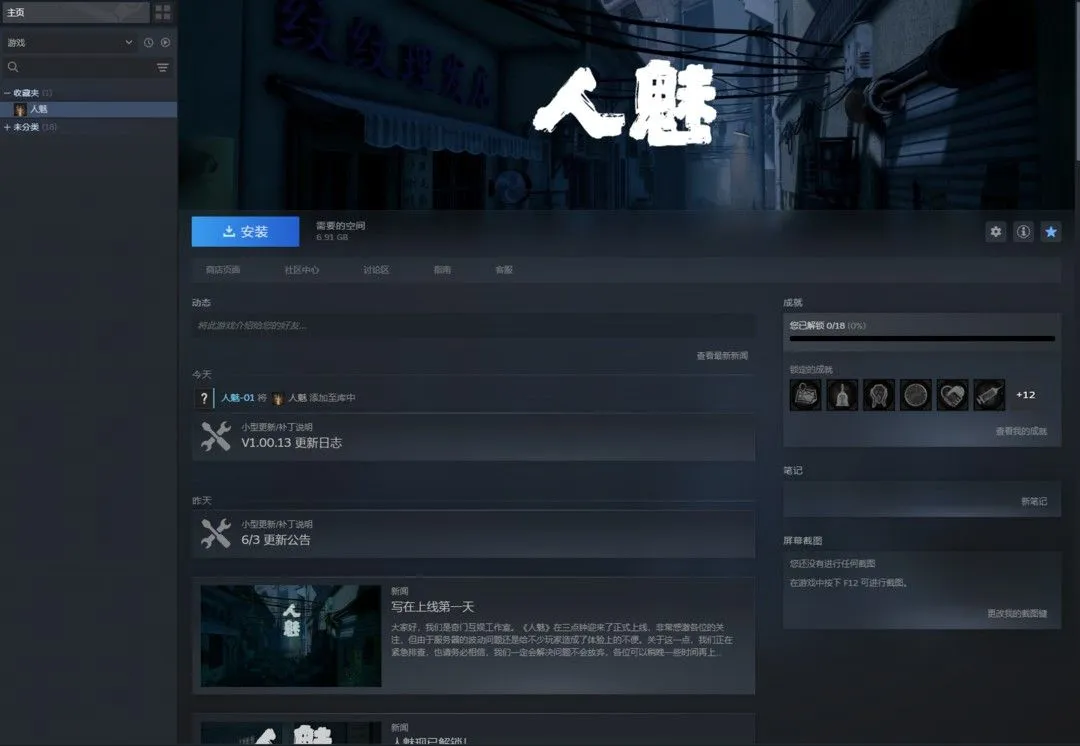
Task: Click the syringe locked achievement icon
Action: pyautogui.click(x=989, y=395)
